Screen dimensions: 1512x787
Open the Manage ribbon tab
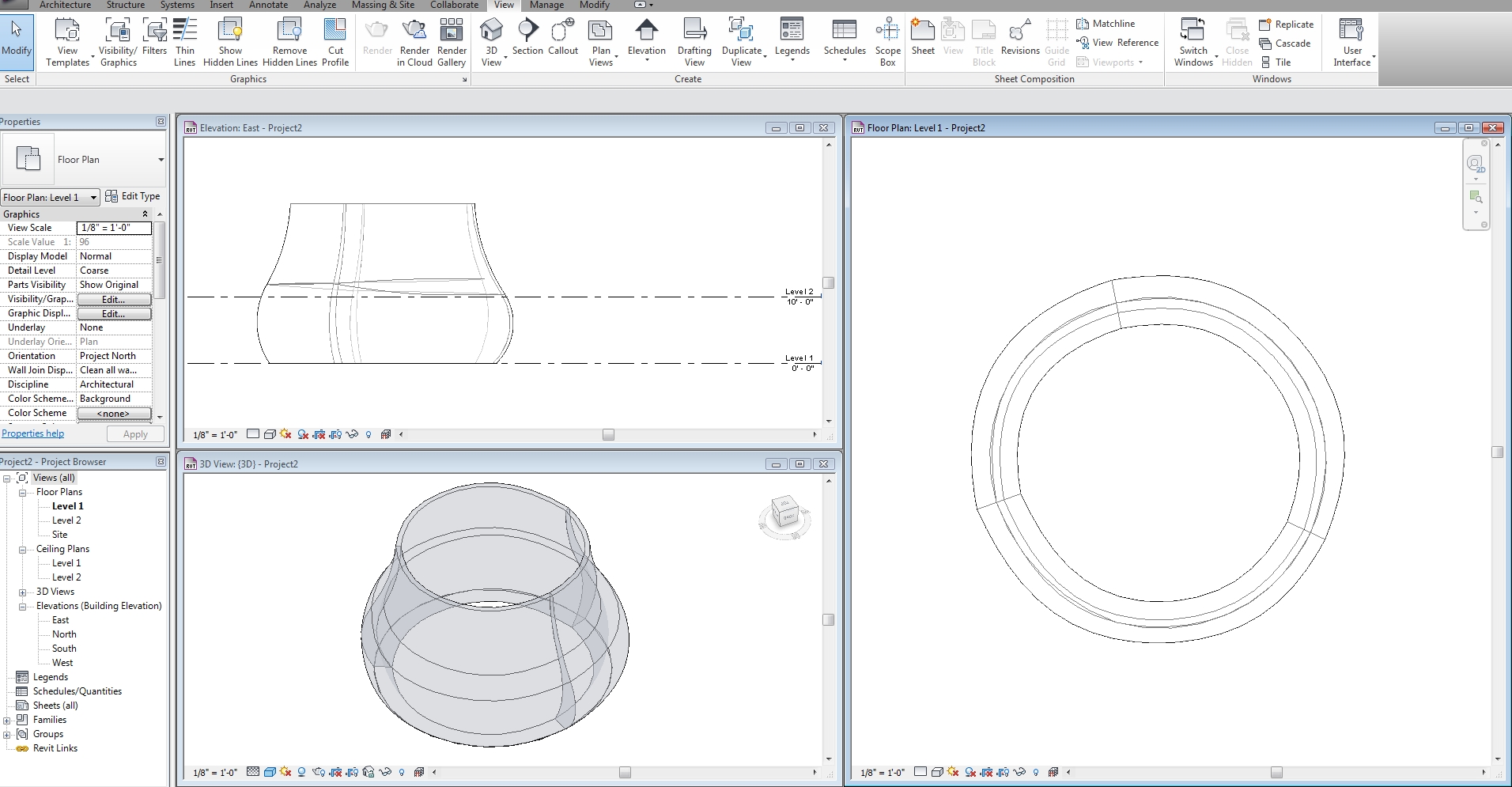coord(546,5)
